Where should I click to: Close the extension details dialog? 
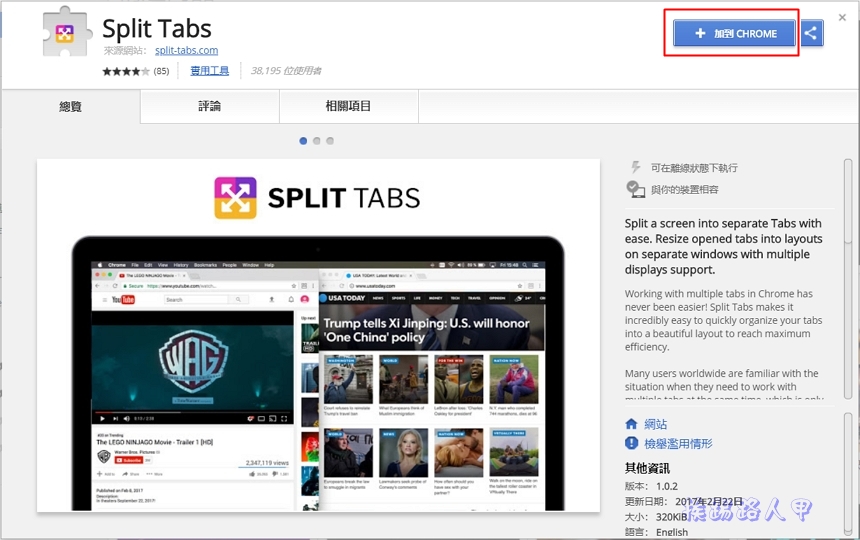(x=842, y=18)
